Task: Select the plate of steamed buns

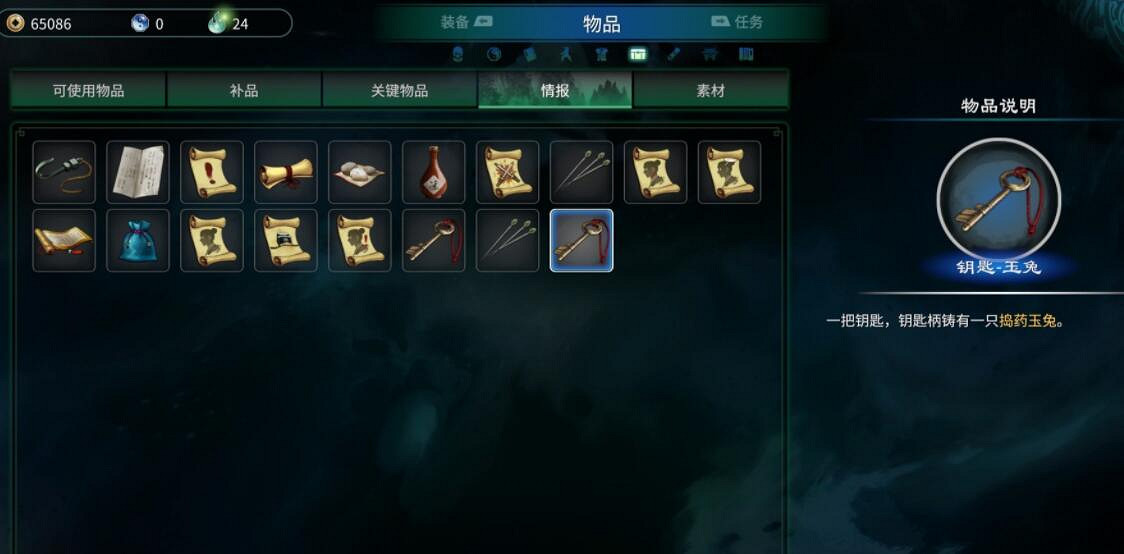Action: [x=360, y=172]
